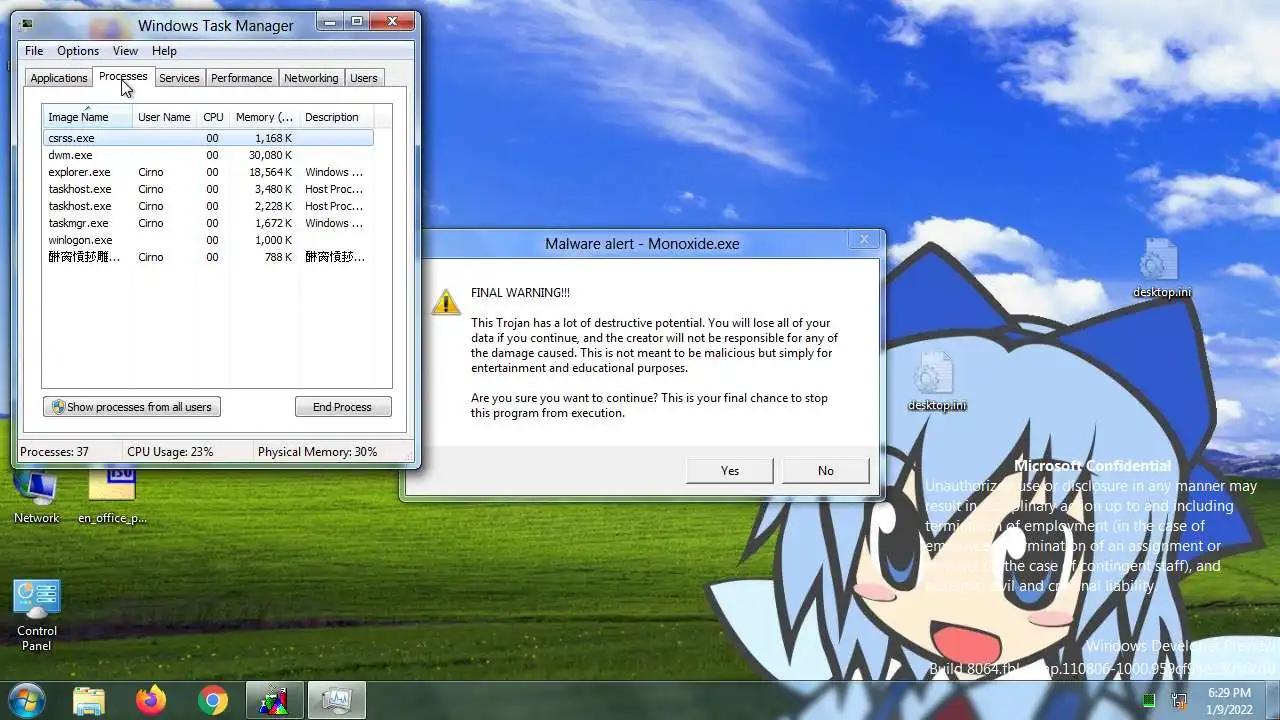Open the Help menu in Task Manager
Screen dimensions: 1280x720
[x=164, y=51]
